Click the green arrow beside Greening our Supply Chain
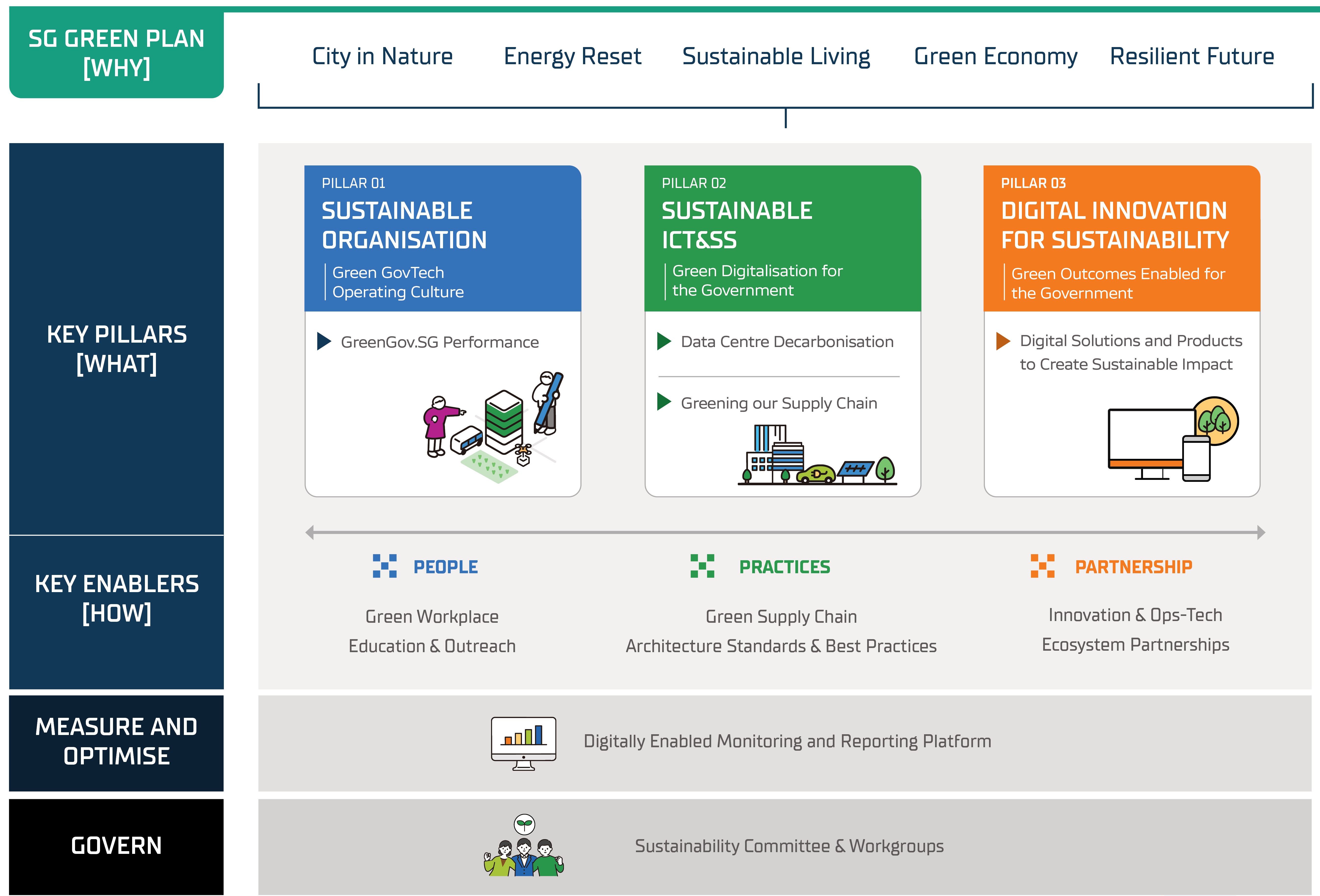1320x896 pixels. [663, 402]
